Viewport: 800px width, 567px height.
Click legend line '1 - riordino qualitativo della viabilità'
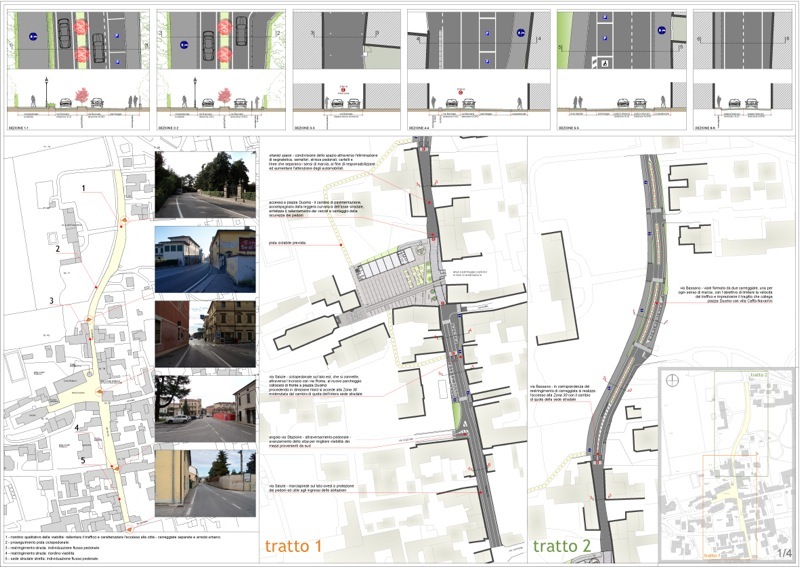(113, 537)
